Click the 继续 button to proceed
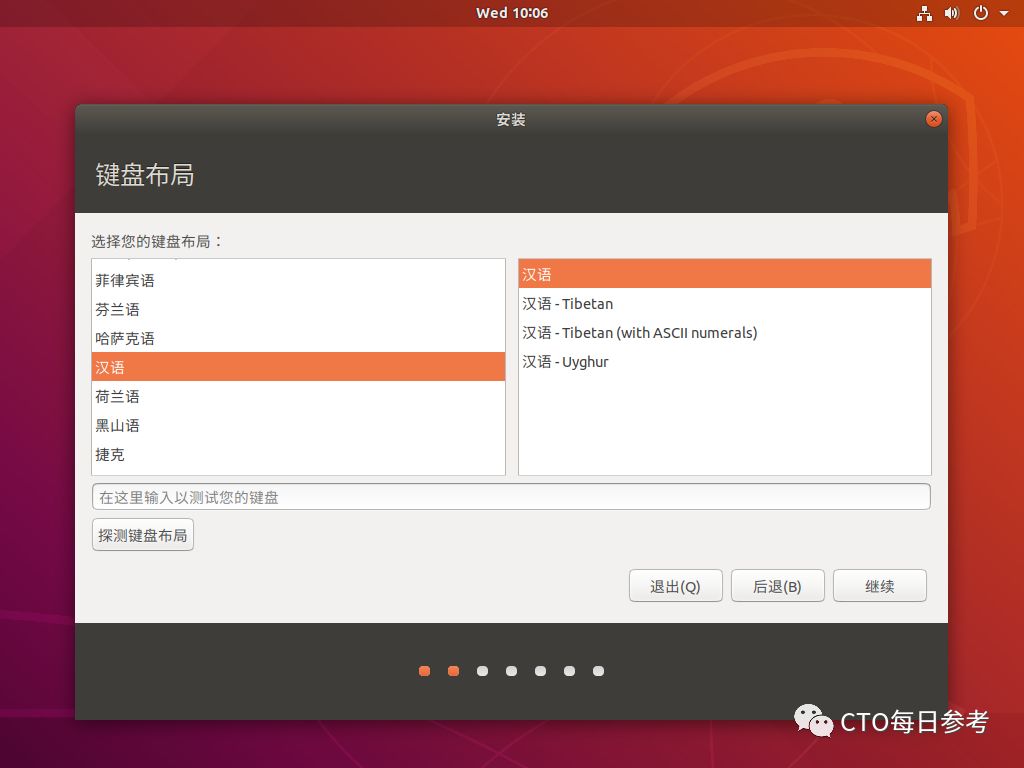 click(x=879, y=586)
